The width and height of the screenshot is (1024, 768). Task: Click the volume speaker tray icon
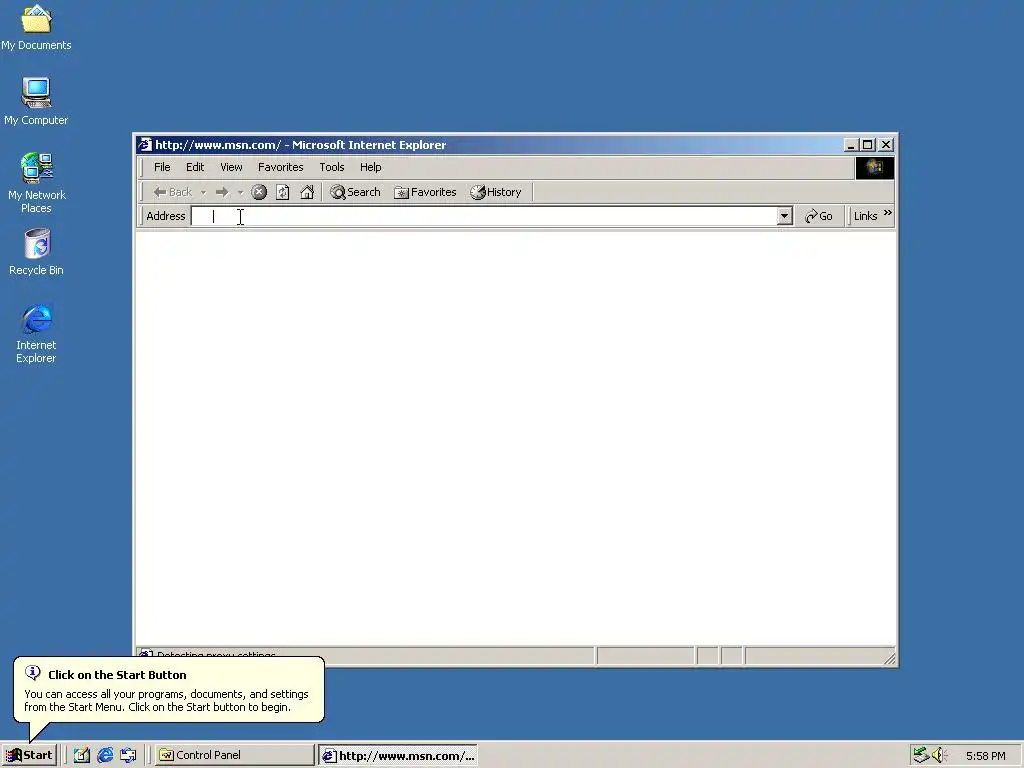click(x=939, y=755)
